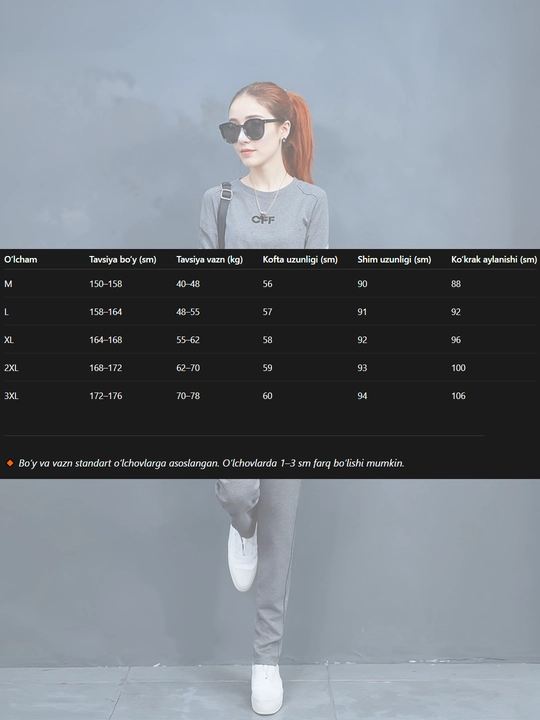Click the Shim uzunligi (sm) header
540x720 pixels.
[394, 260]
